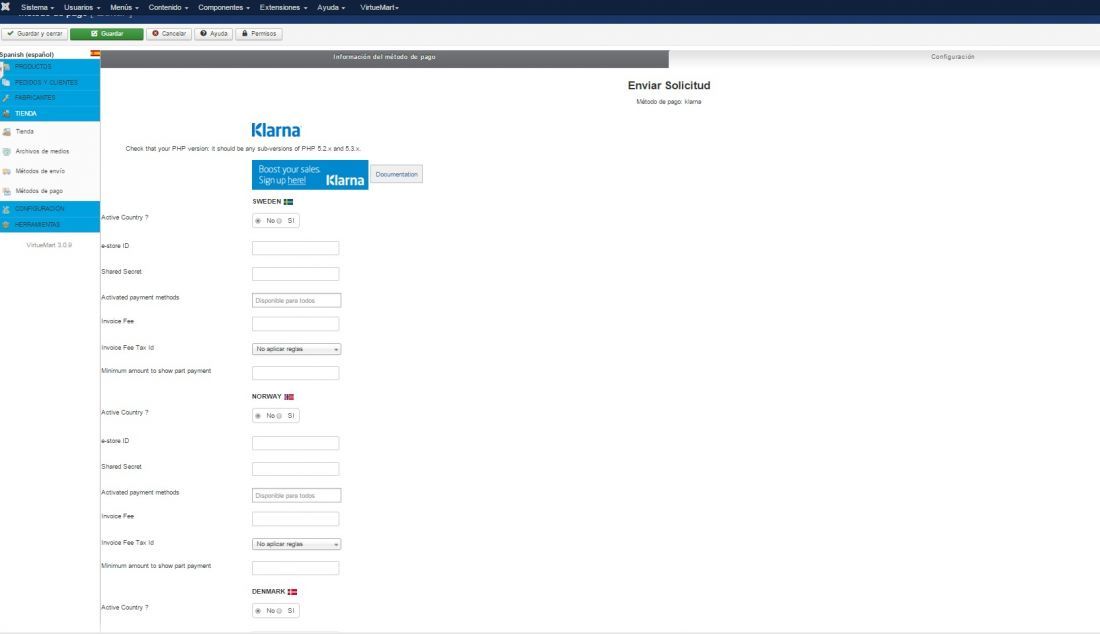Expand the Pedidos y Clientes section
The height and width of the screenshot is (634, 1100).
point(50,82)
